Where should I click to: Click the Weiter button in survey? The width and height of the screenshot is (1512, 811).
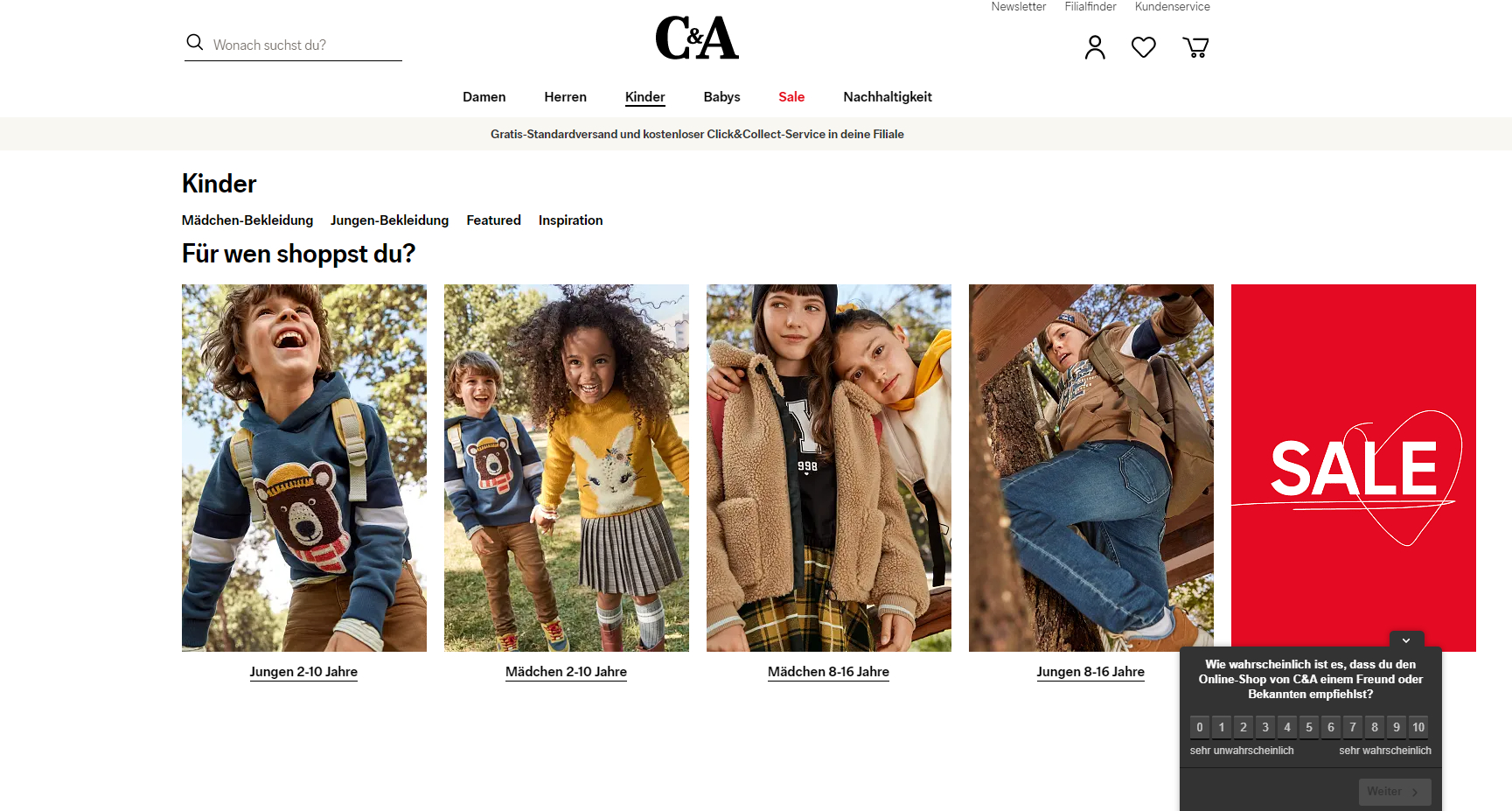(x=1395, y=792)
